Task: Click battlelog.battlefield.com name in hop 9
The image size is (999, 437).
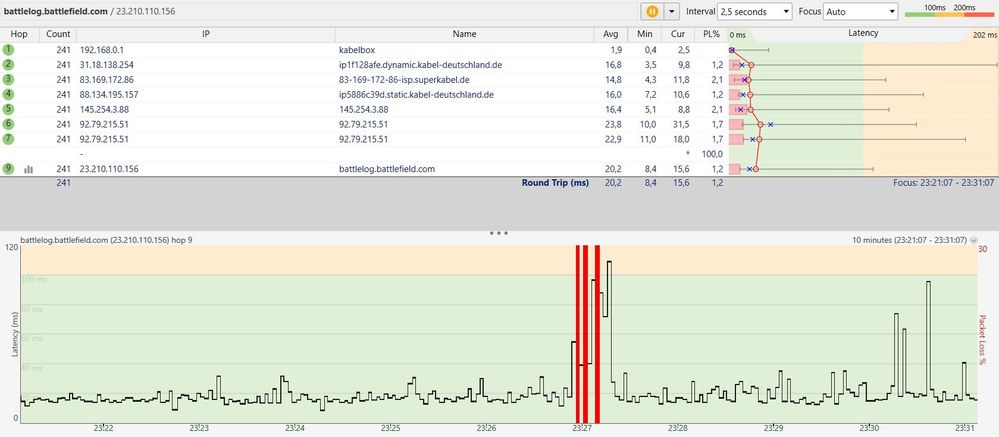Action: pos(387,169)
